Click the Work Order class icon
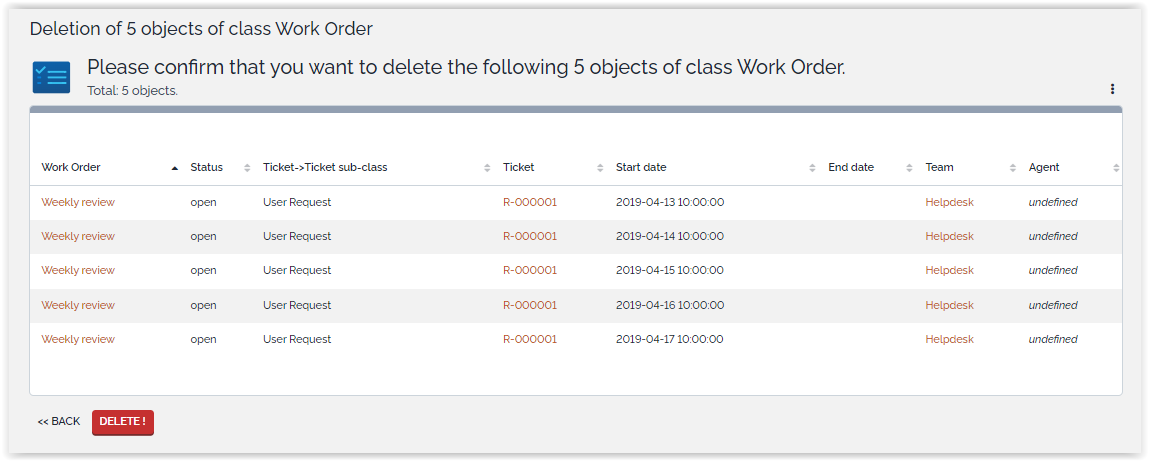1149x461 pixels. 51,77
